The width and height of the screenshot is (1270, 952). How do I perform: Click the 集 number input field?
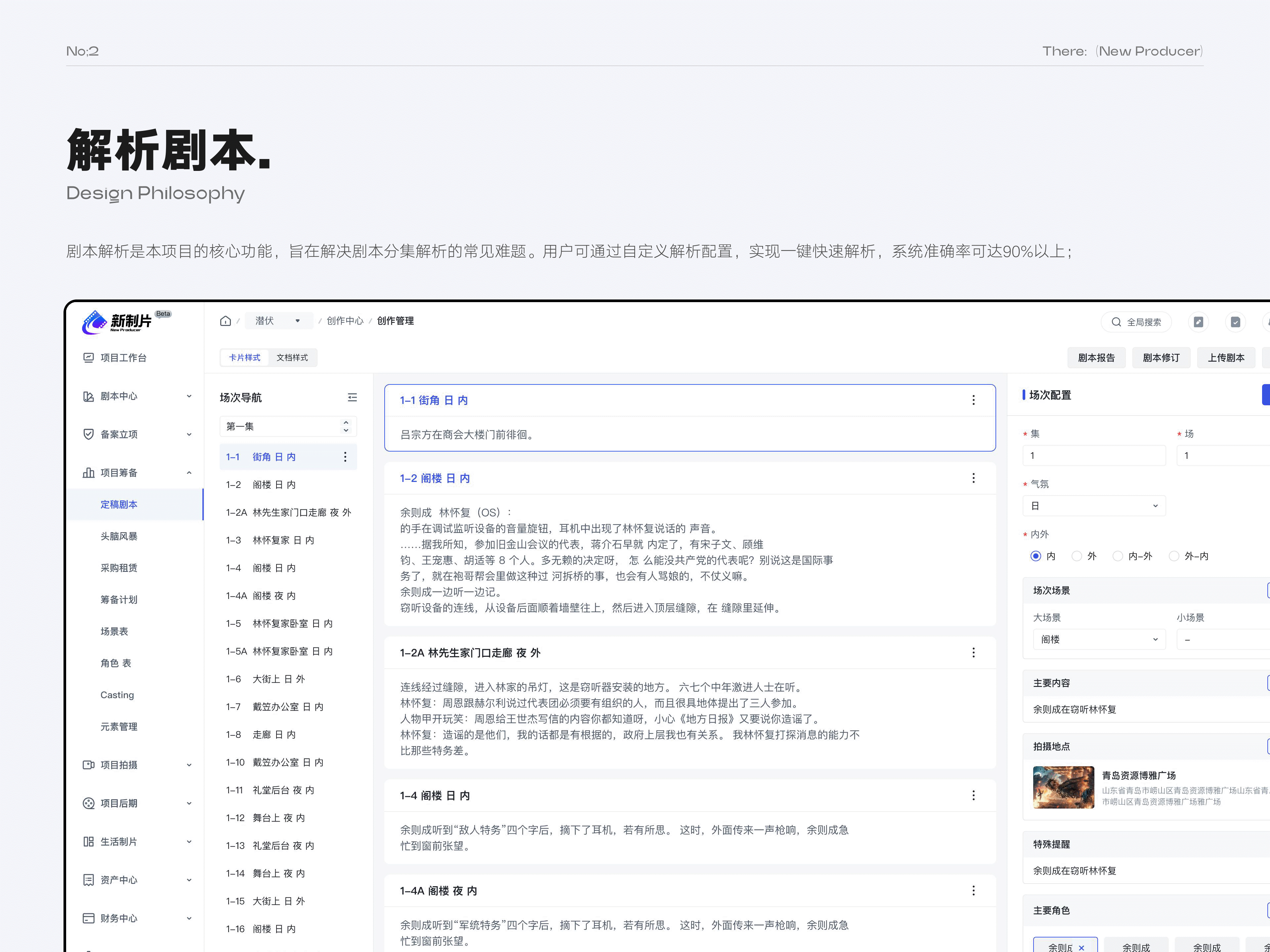tap(1094, 456)
